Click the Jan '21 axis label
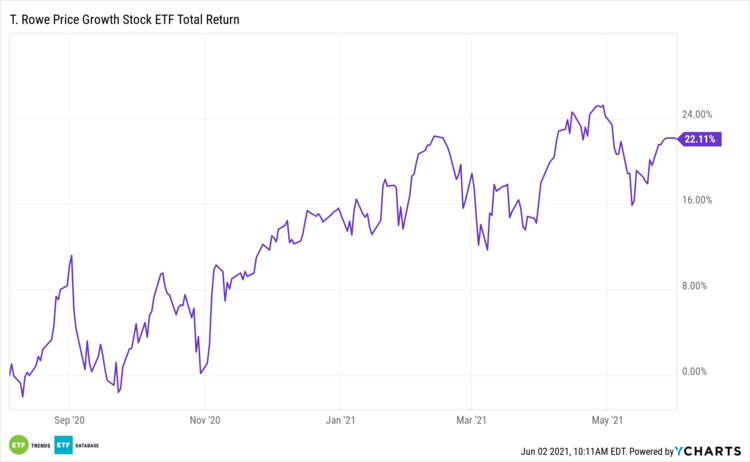The height and width of the screenshot is (462, 750). coord(340,421)
